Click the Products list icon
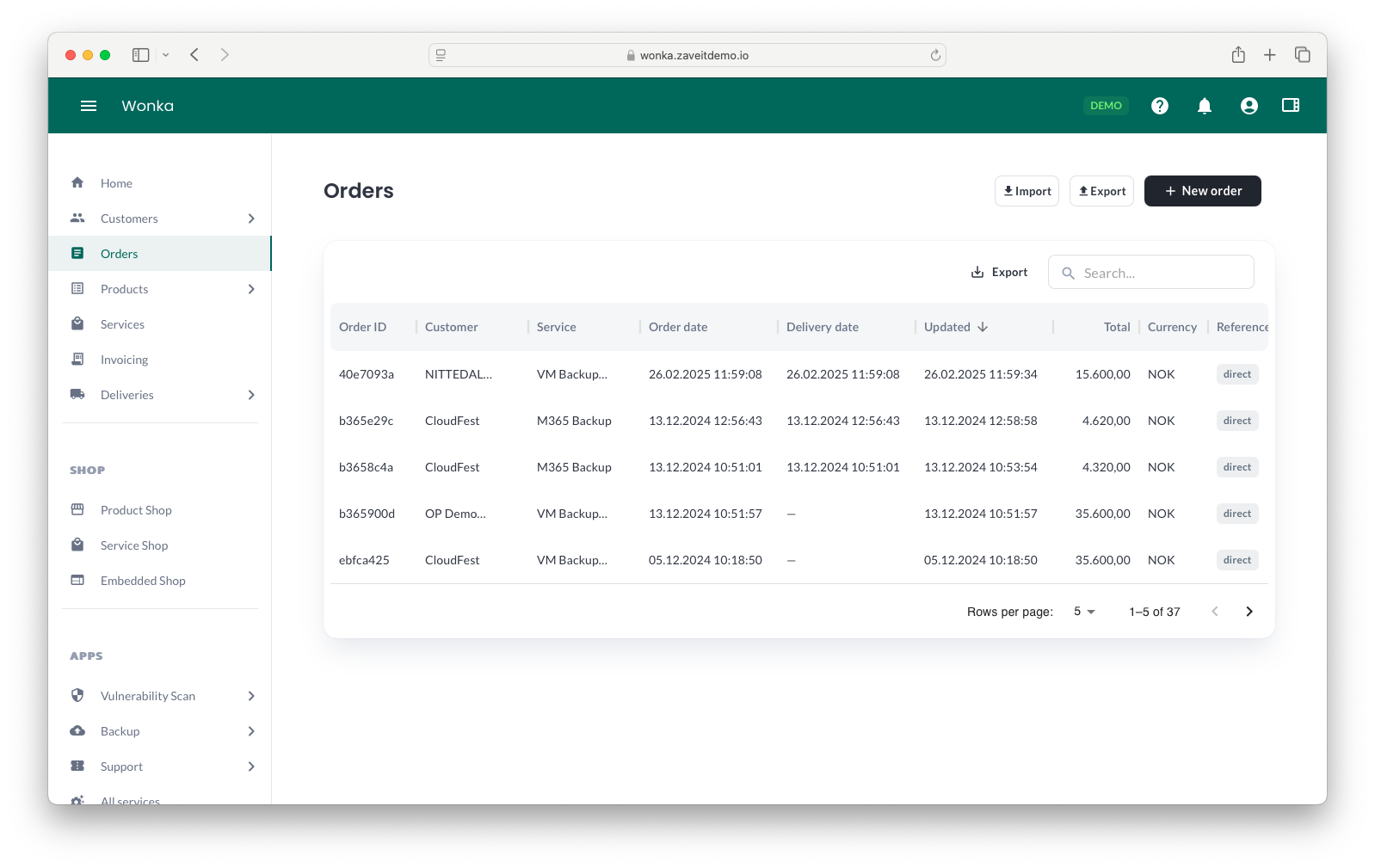 pyautogui.click(x=77, y=288)
